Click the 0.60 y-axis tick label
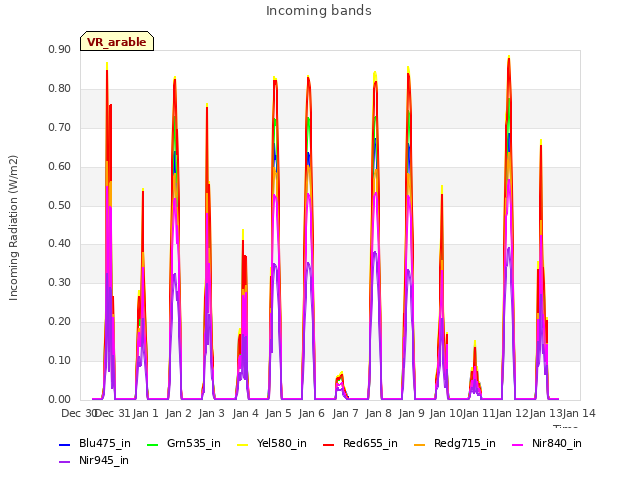 pyautogui.click(x=60, y=166)
